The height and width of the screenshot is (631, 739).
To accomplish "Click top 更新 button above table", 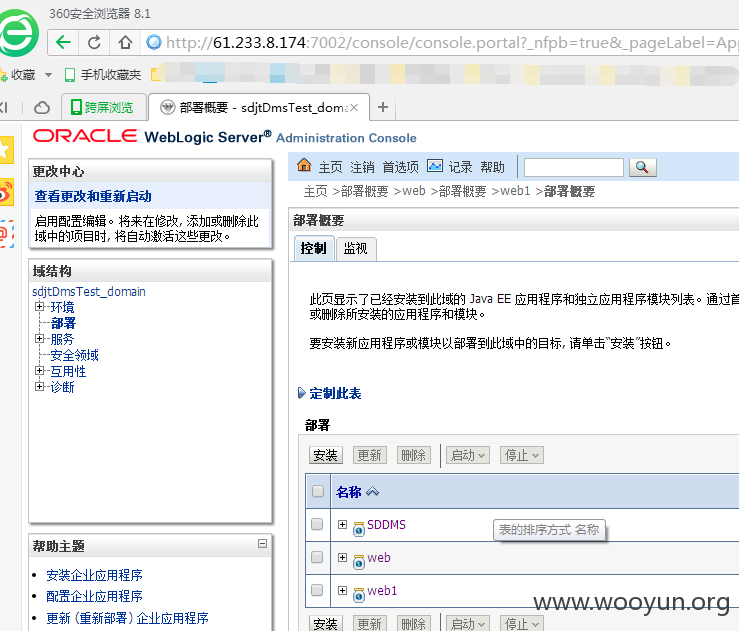I will click(x=370, y=455).
